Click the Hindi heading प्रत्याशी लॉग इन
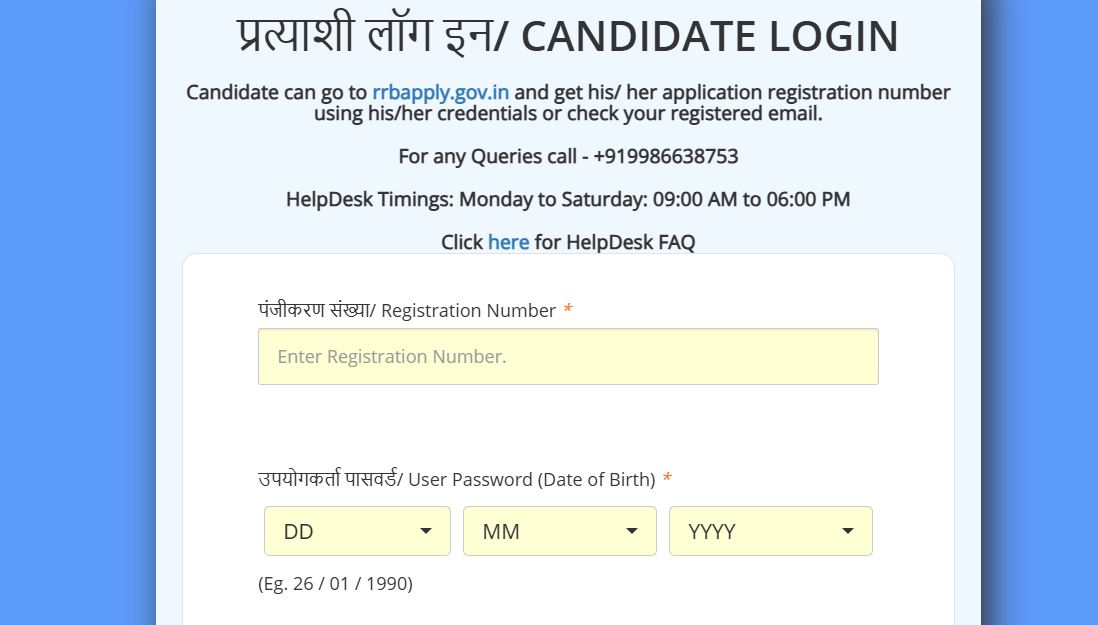 pos(364,37)
